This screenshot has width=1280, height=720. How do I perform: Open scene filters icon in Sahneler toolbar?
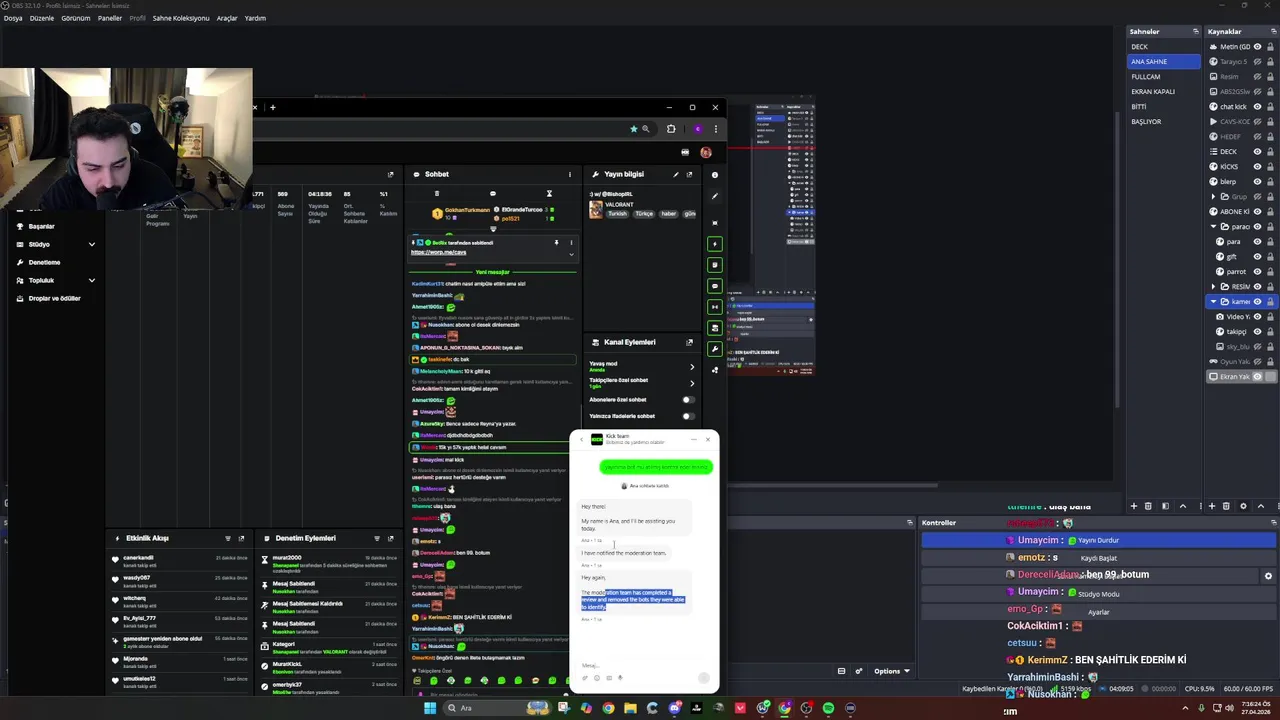1165,506
